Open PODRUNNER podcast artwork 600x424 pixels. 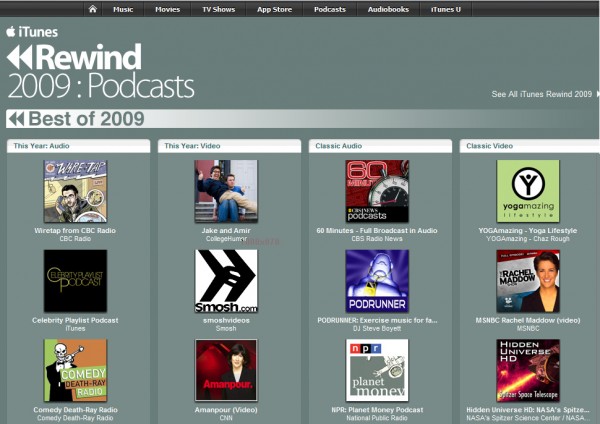(377, 281)
